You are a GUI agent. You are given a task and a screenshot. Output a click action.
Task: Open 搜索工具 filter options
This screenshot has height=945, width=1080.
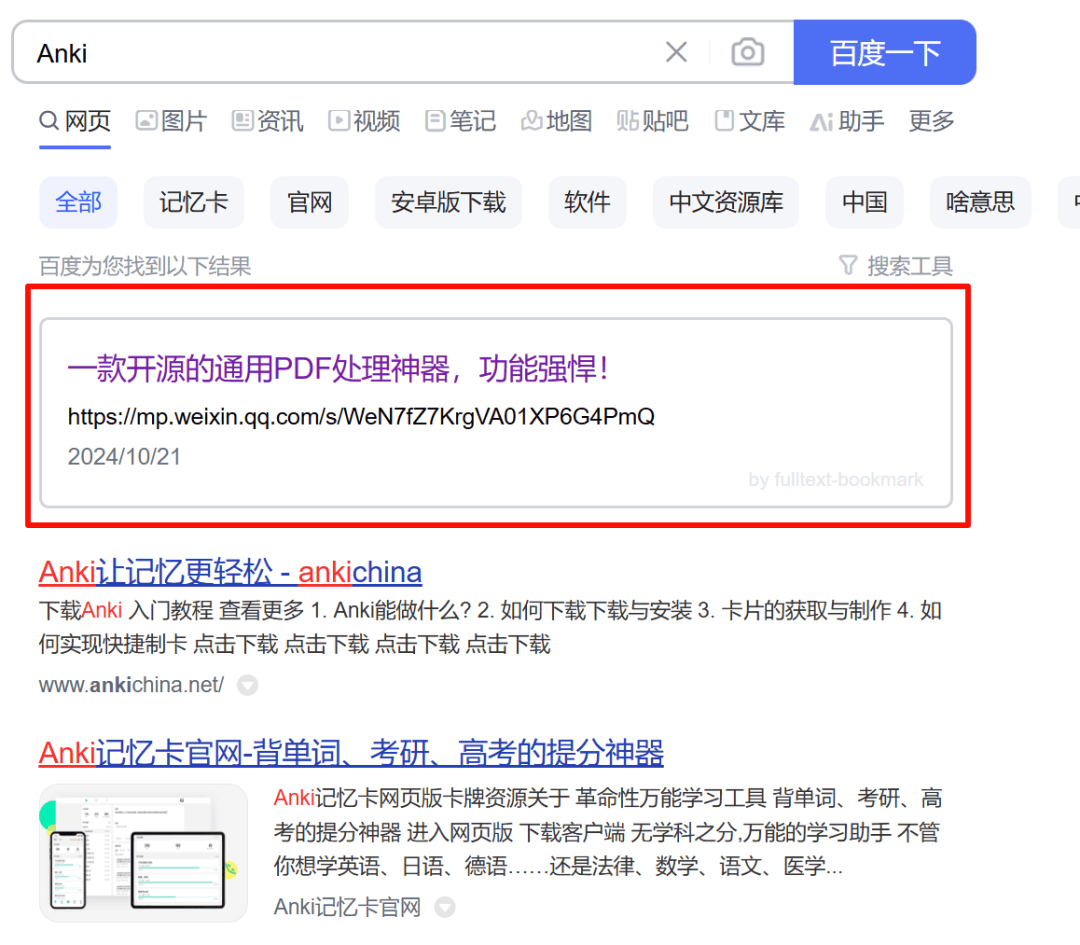[x=896, y=266]
